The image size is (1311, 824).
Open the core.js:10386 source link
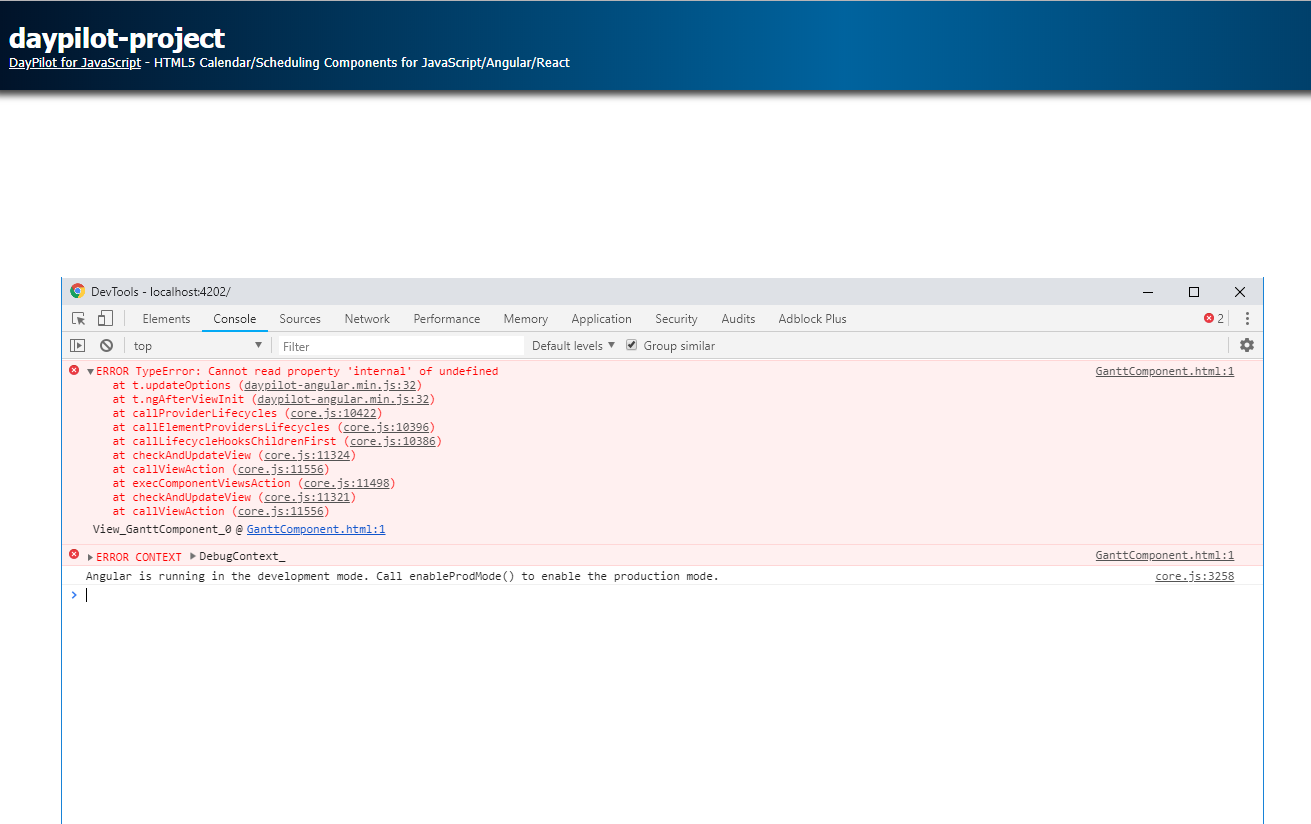click(392, 441)
